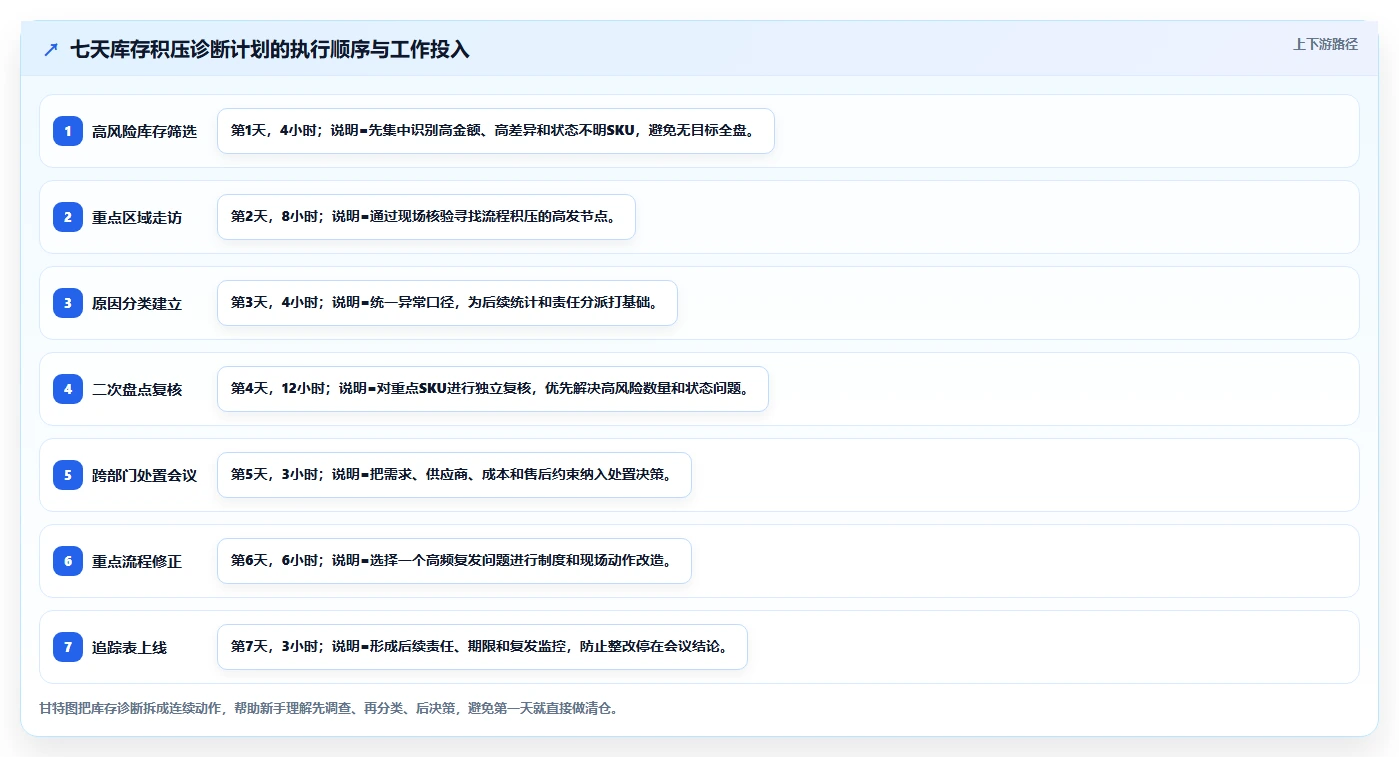Select the title 七天库存积压诊断计划的执行顺序与工作投入
The image size is (1399, 757).
point(270,50)
